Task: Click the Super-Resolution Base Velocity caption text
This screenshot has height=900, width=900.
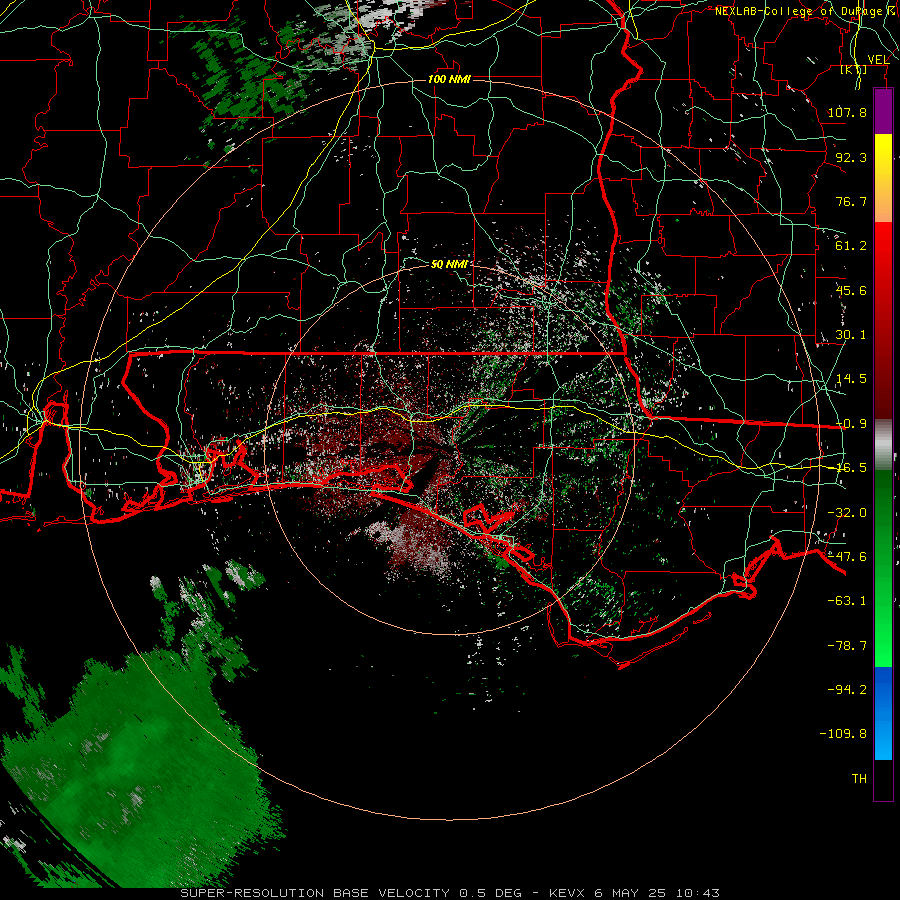Action: [449, 893]
